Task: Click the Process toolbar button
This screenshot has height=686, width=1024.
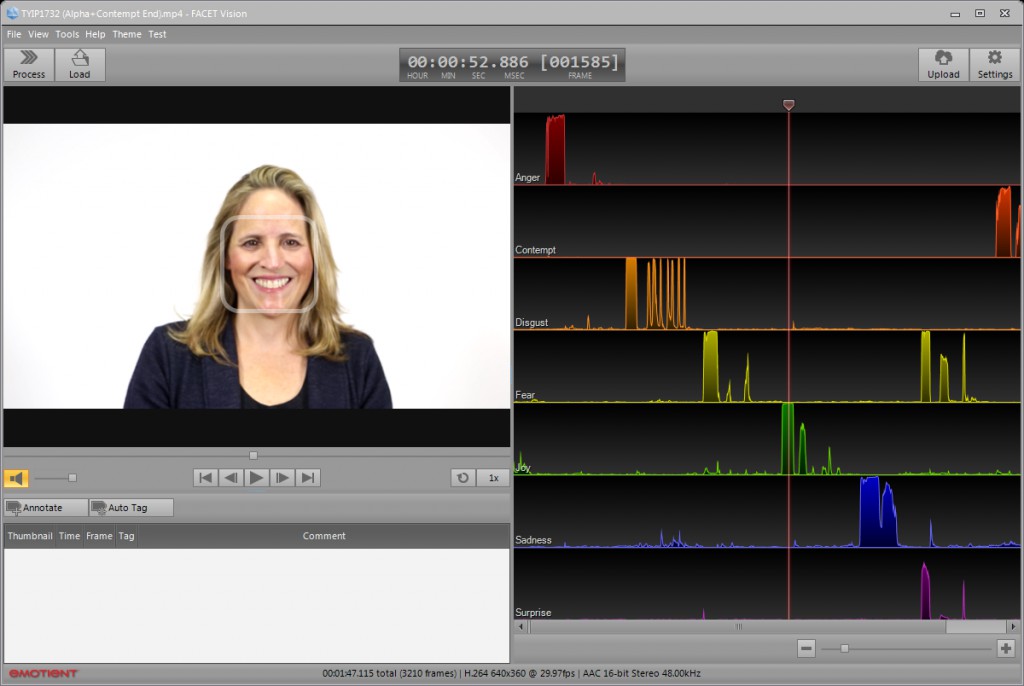Action: [29, 65]
